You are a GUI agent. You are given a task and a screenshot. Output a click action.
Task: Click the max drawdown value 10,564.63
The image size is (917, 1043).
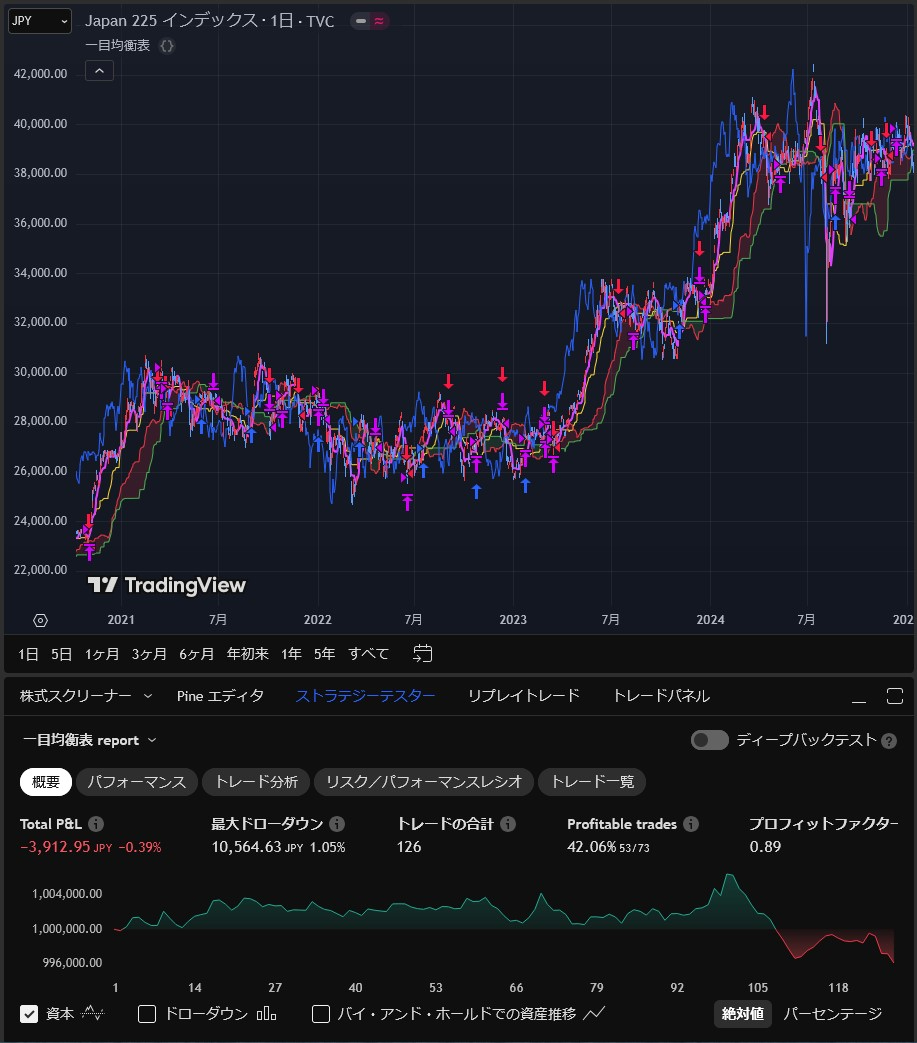(246, 847)
